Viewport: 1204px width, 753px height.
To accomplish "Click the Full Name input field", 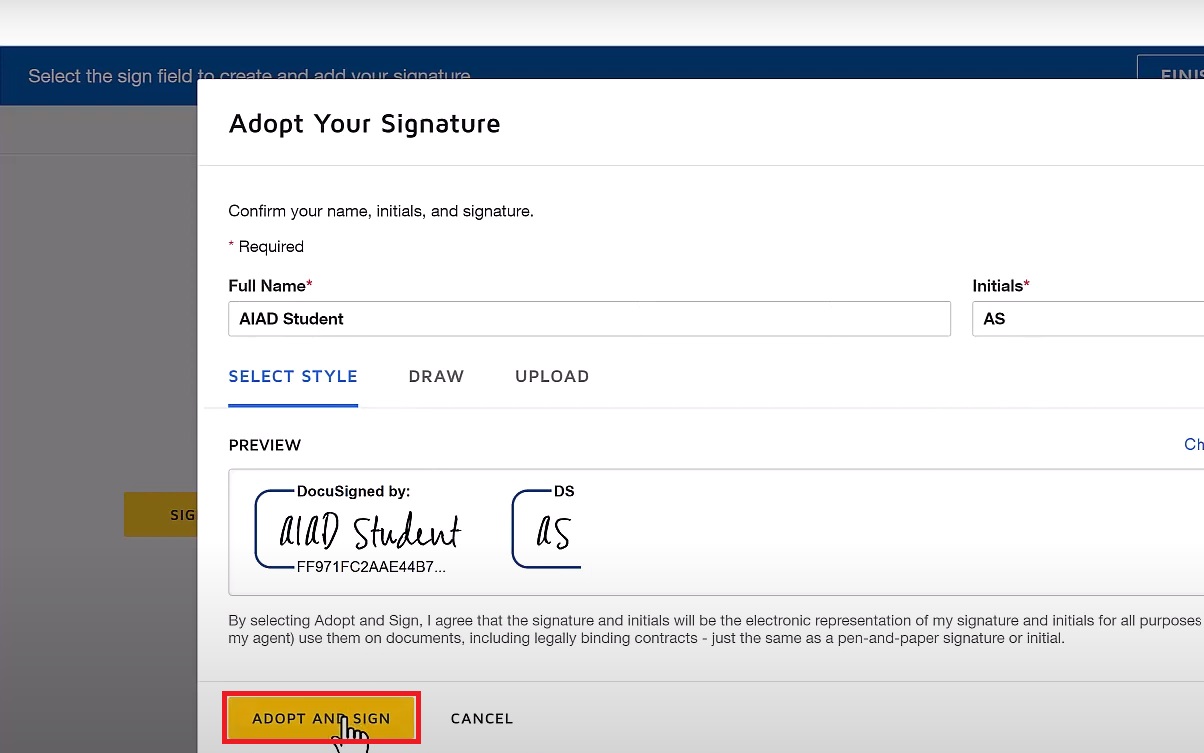I will pyautogui.click(x=589, y=319).
